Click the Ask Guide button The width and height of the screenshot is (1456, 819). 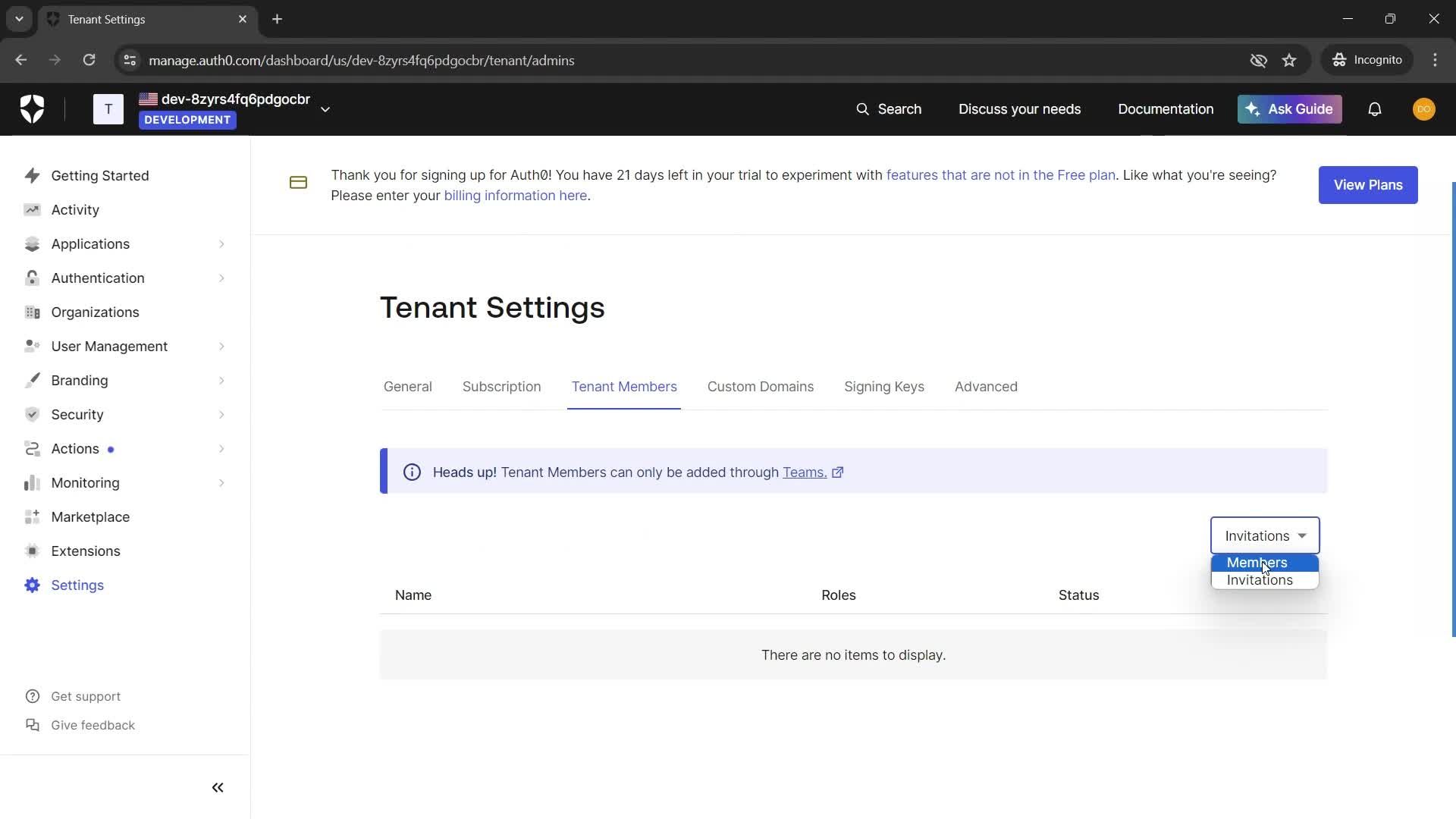click(1289, 109)
